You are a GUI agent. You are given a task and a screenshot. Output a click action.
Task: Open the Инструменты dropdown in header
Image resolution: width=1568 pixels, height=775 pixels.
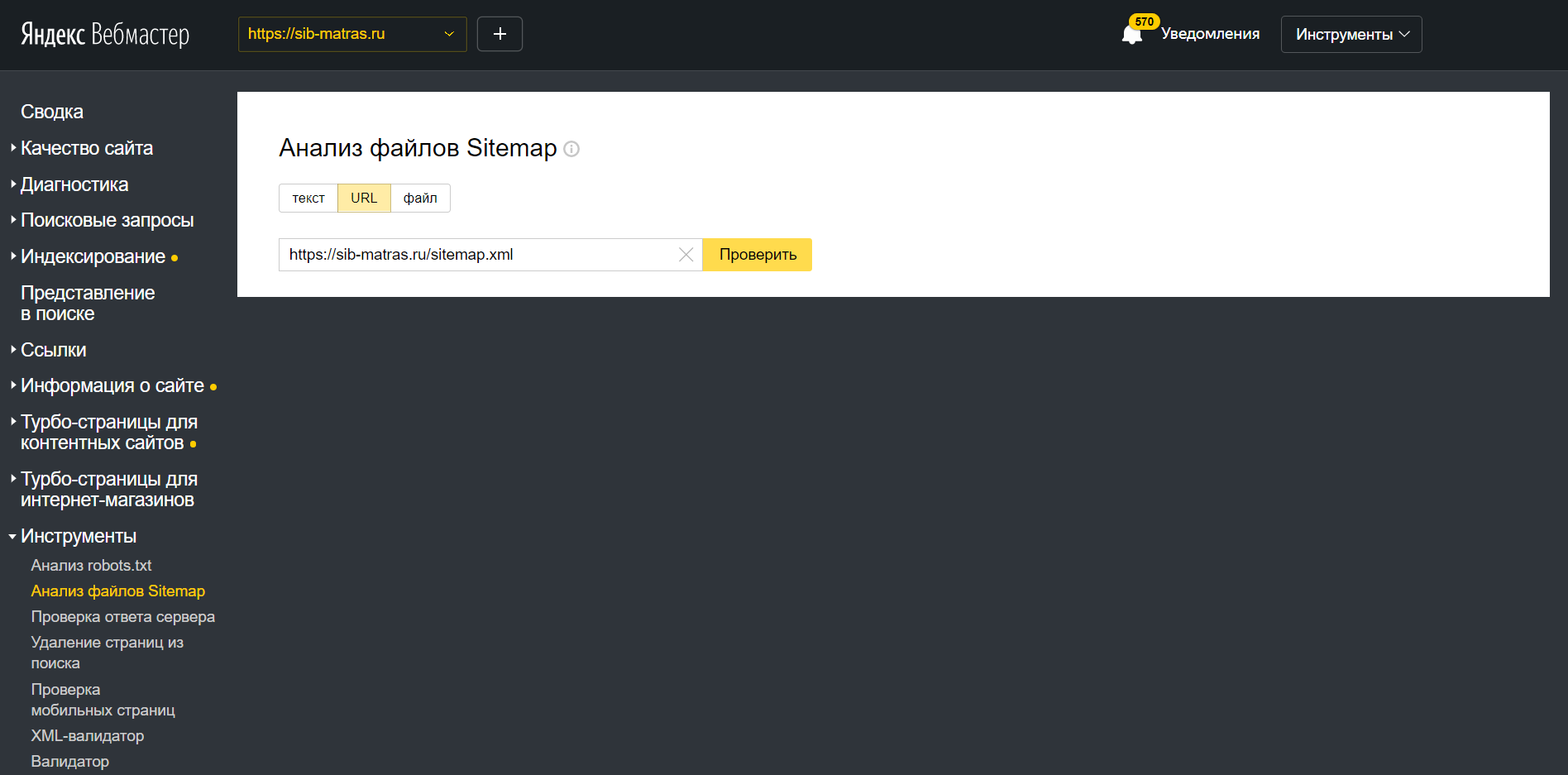pos(1350,34)
